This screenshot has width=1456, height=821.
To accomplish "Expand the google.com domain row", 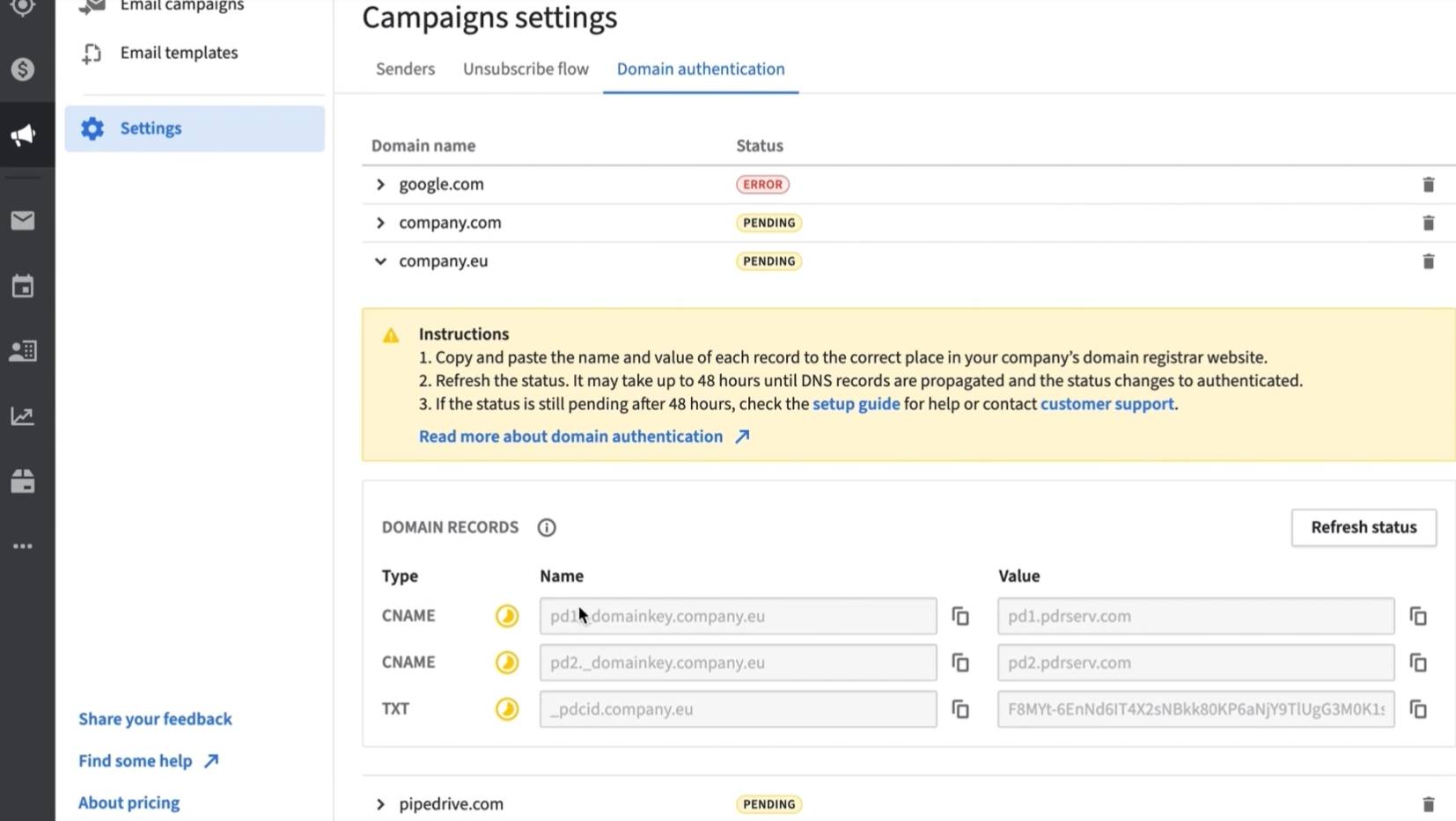I will [x=380, y=184].
